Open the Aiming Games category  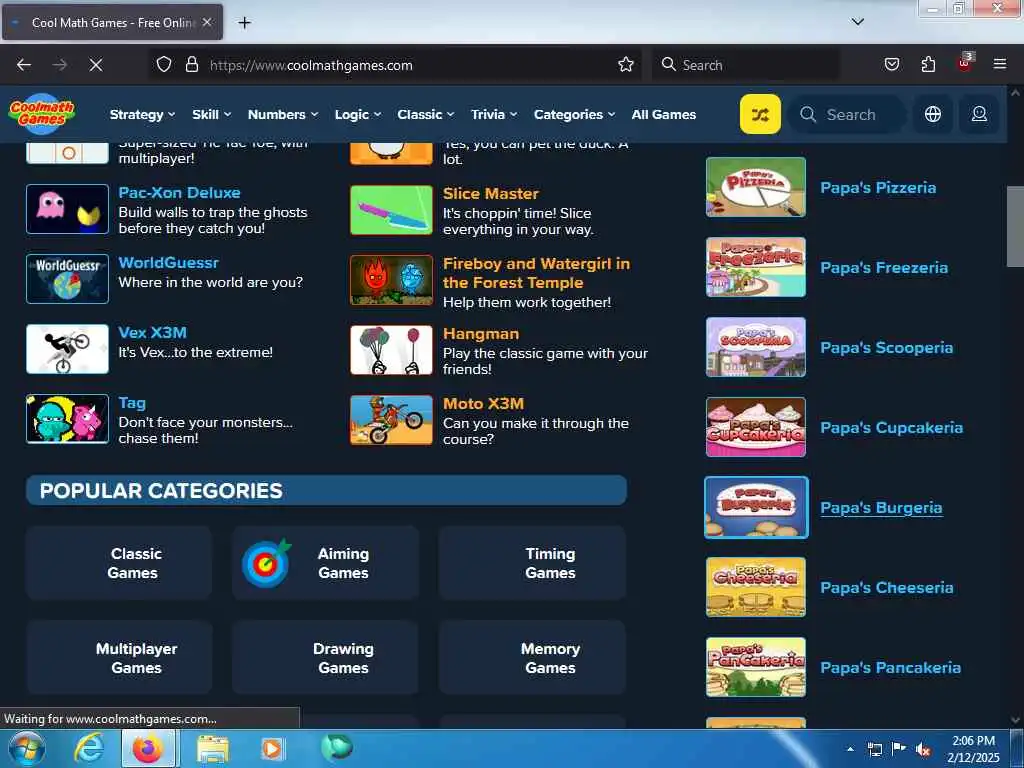[x=325, y=563]
